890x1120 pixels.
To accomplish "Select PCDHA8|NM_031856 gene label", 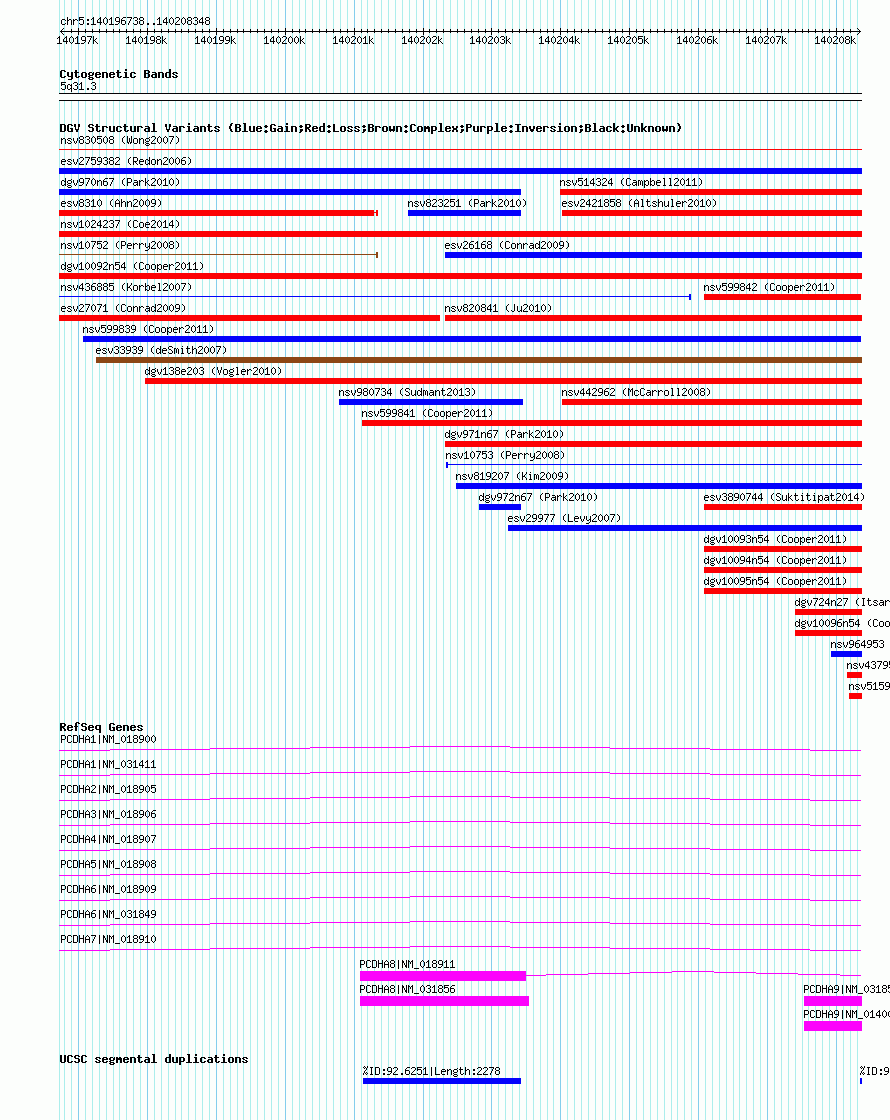I will pos(407,990).
